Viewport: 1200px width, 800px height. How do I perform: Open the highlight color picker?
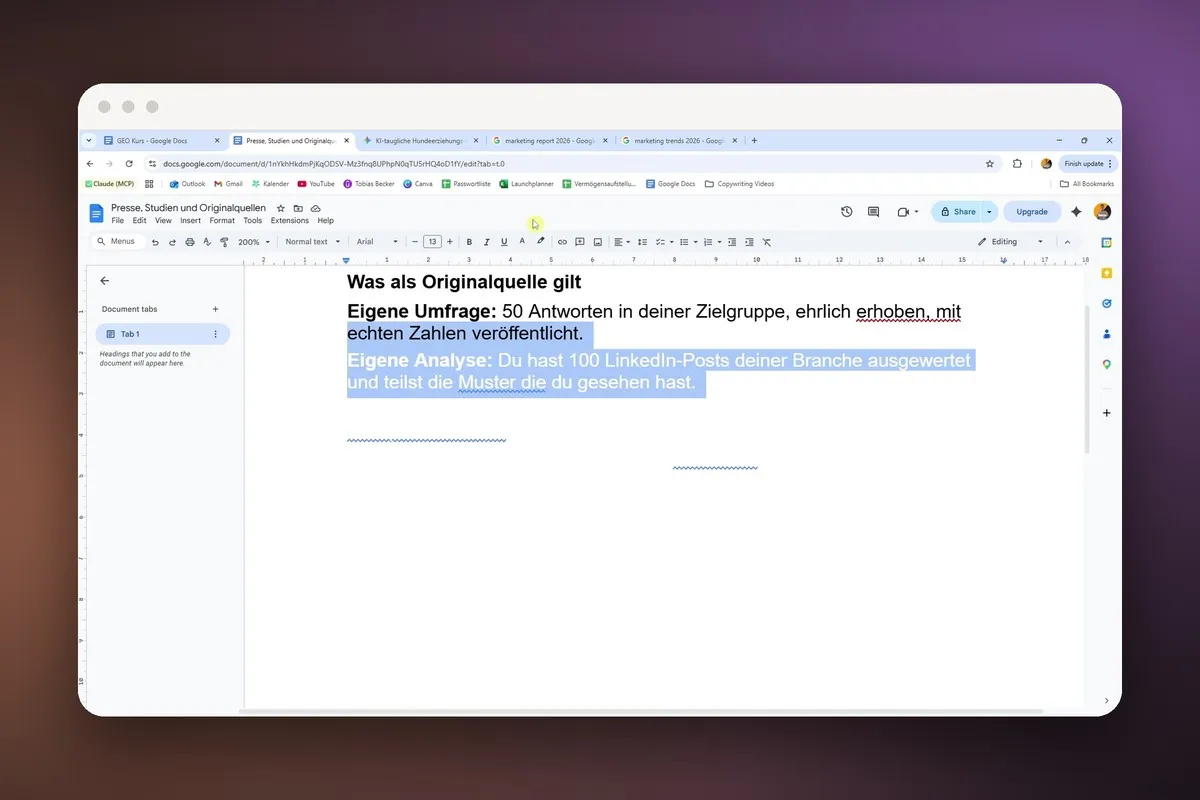[541, 242]
